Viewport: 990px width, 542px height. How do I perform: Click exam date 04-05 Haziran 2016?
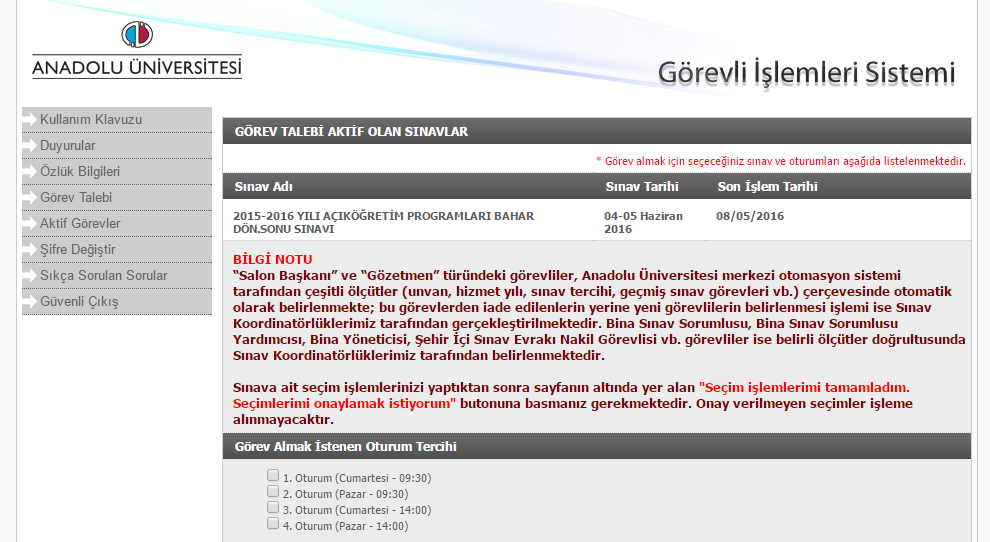[x=643, y=222]
